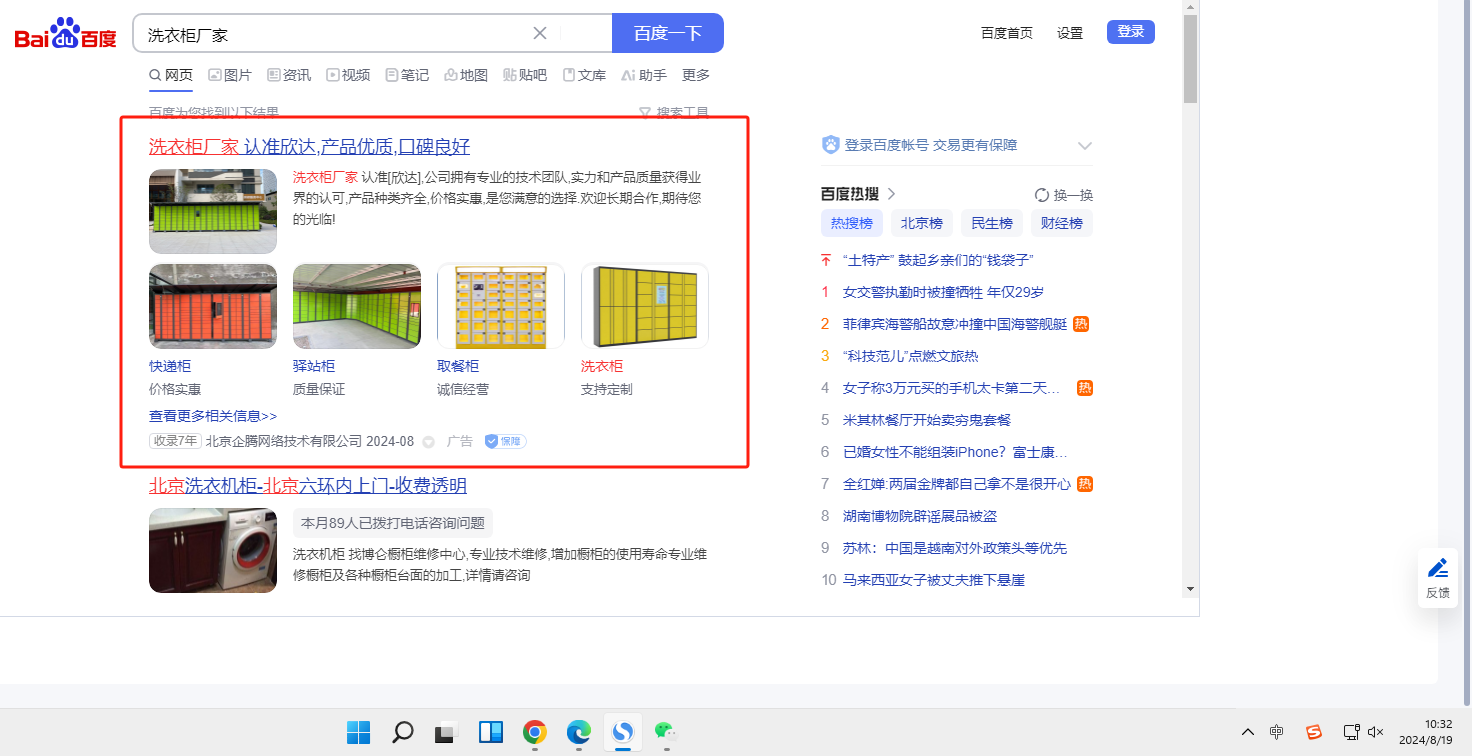Open the 驿站柜 text link

[x=314, y=366]
